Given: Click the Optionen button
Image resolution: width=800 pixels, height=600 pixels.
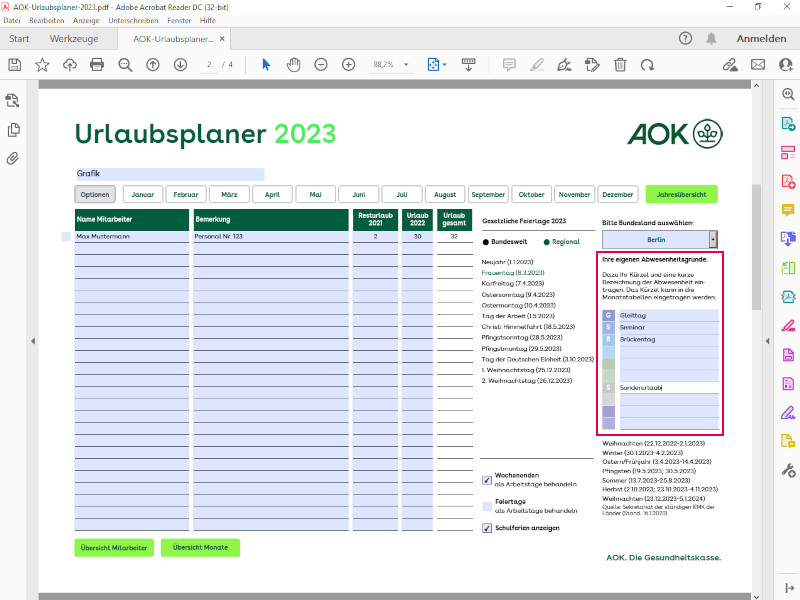Looking at the screenshot, I should (95, 194).
